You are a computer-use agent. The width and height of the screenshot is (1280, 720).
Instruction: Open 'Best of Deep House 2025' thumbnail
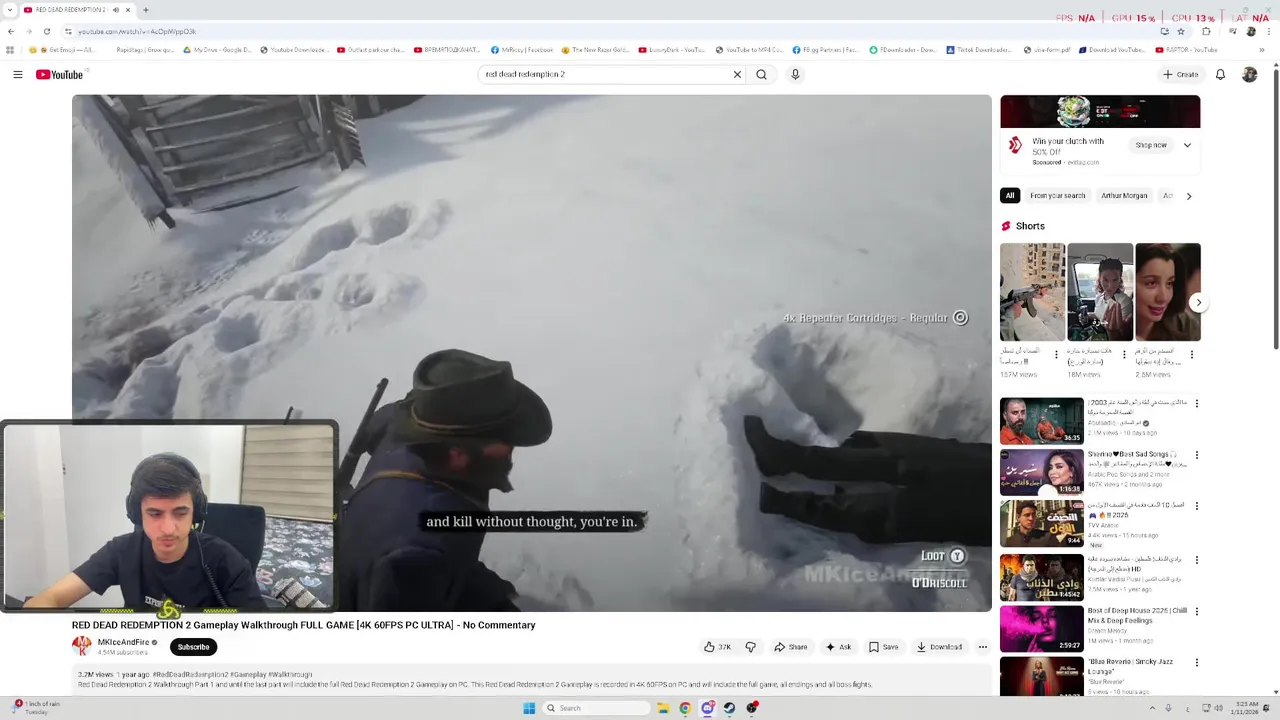coord(1041,629)
